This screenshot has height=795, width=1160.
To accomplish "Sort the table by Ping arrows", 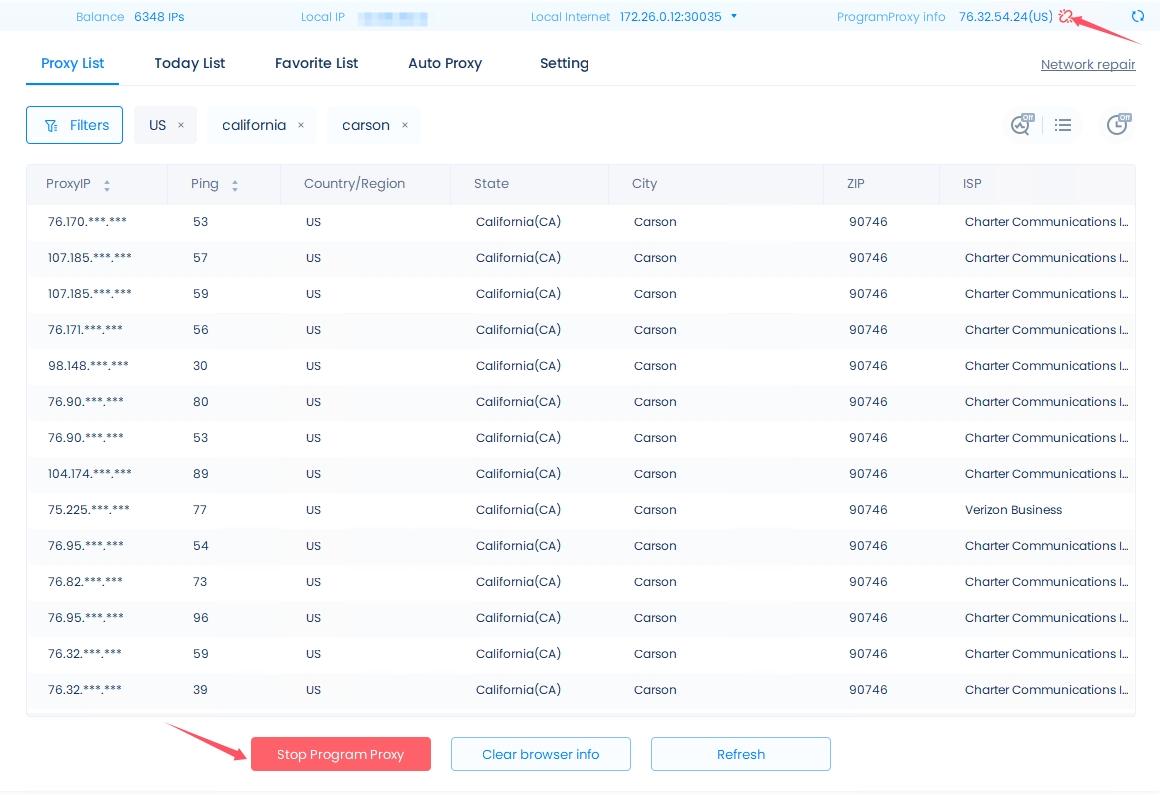I will [235, 185].
